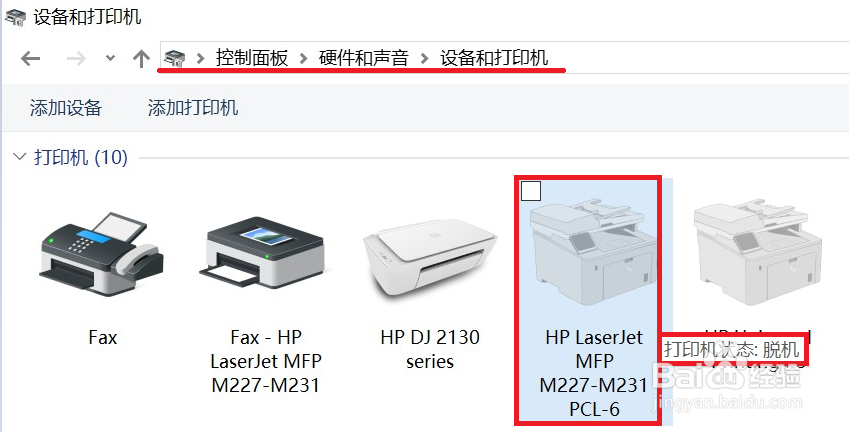
Task: Click the 设备和打印机 breadcrumb
Action: tap(494, 57)
